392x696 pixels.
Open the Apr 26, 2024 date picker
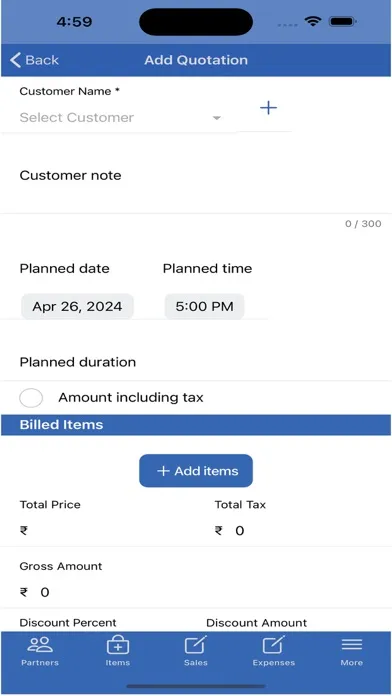coord(77,306)
